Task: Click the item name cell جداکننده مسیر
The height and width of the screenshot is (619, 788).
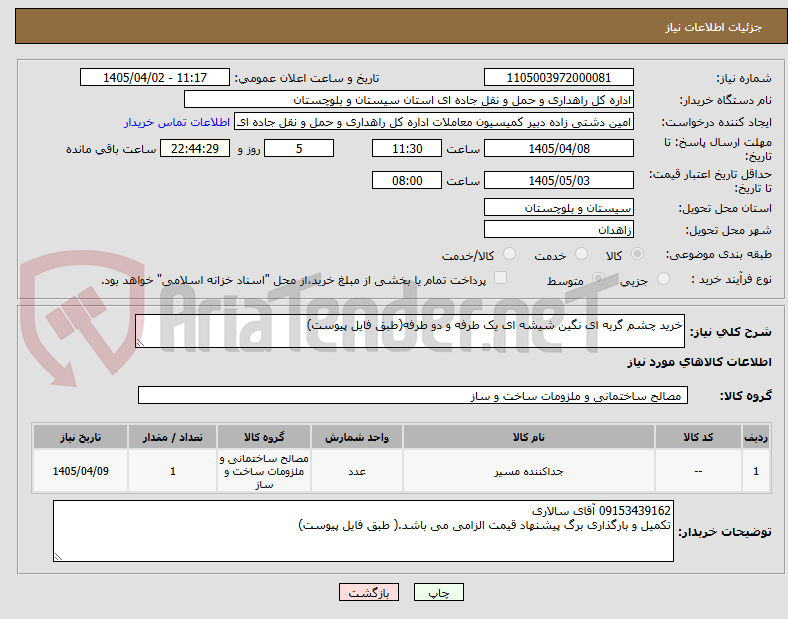Action: click(529, 471)
